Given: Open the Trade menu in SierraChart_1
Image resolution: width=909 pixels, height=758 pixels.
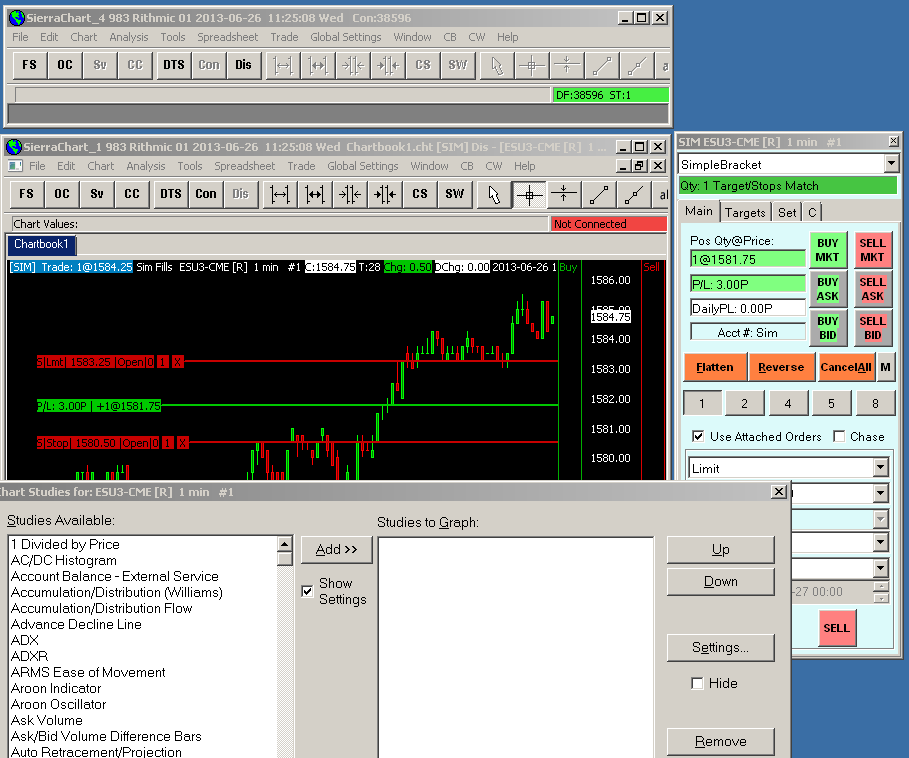Looking at the screenshot, I should (x=301, y=166).
